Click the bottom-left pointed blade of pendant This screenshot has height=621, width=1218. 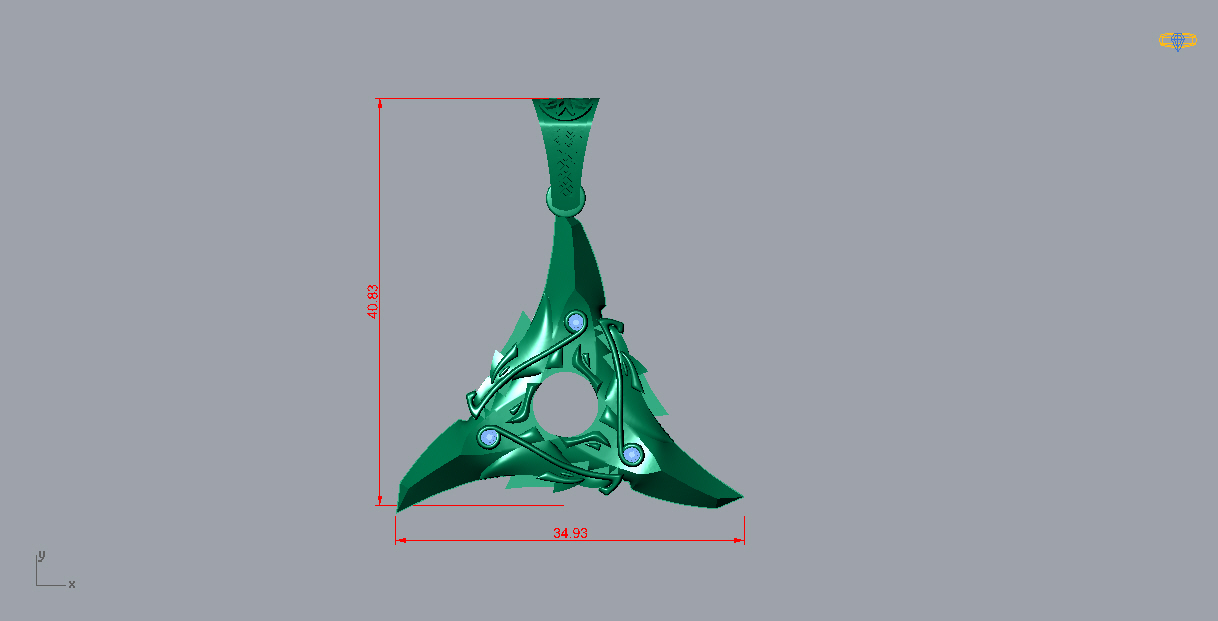pos(440,467)
